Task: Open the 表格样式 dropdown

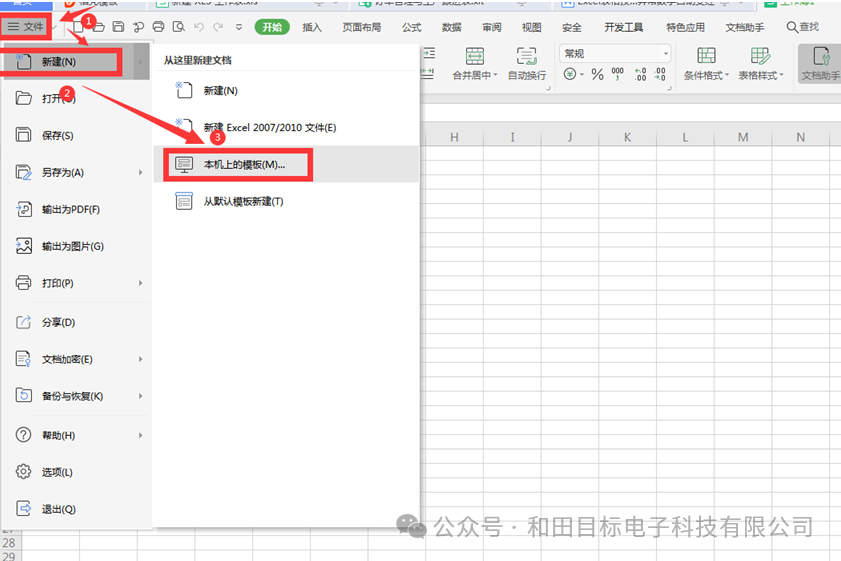Action: [x=761, y=63]
